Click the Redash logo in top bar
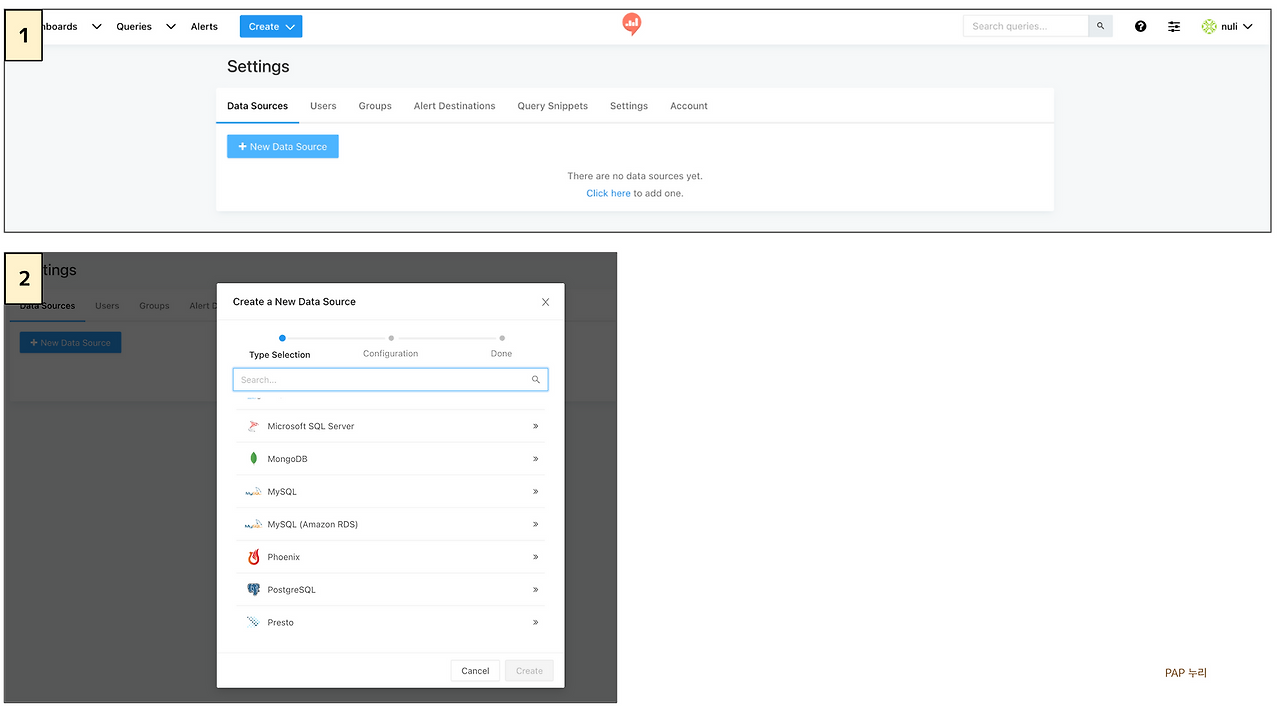This screenshot has height=706, width=1280. [x=631, y=25]
